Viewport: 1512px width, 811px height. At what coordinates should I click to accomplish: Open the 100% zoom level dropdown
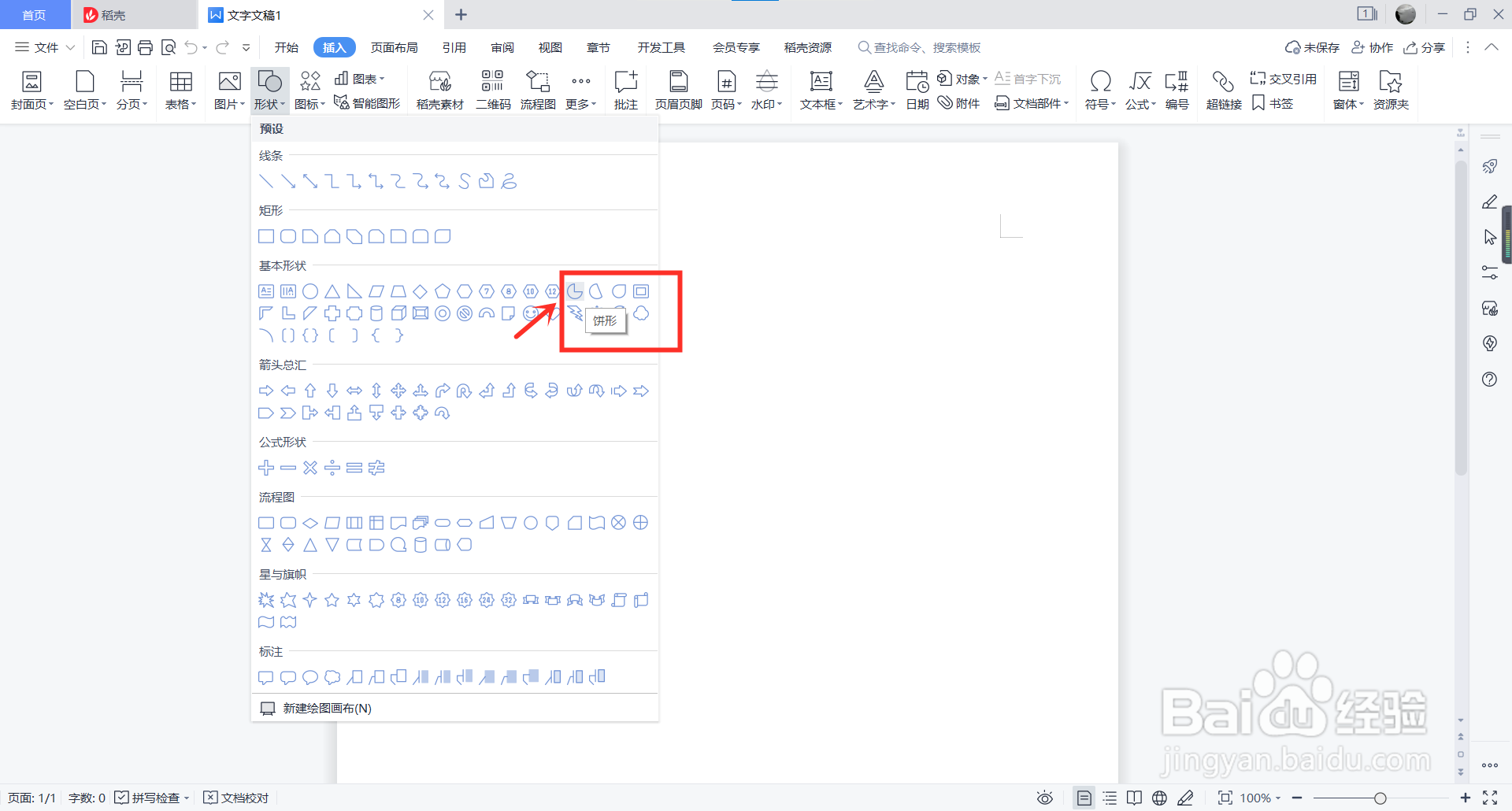pos(1260,798)
